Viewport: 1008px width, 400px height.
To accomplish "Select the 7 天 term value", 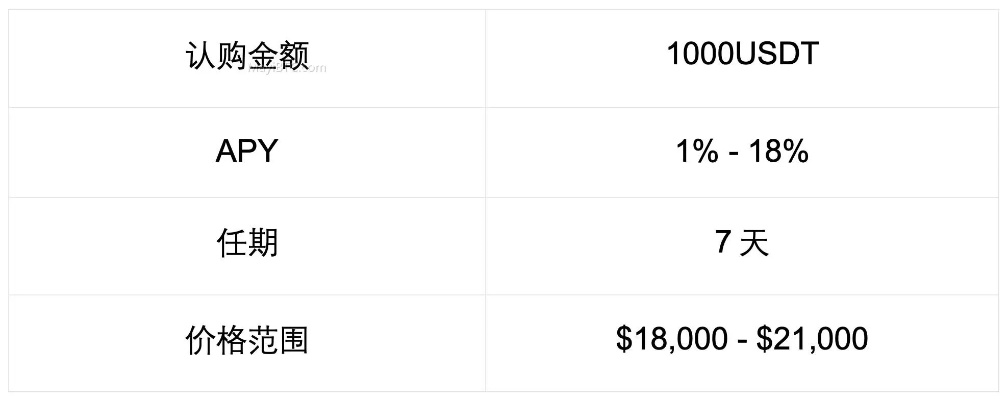I will click(x=742, y=243).
